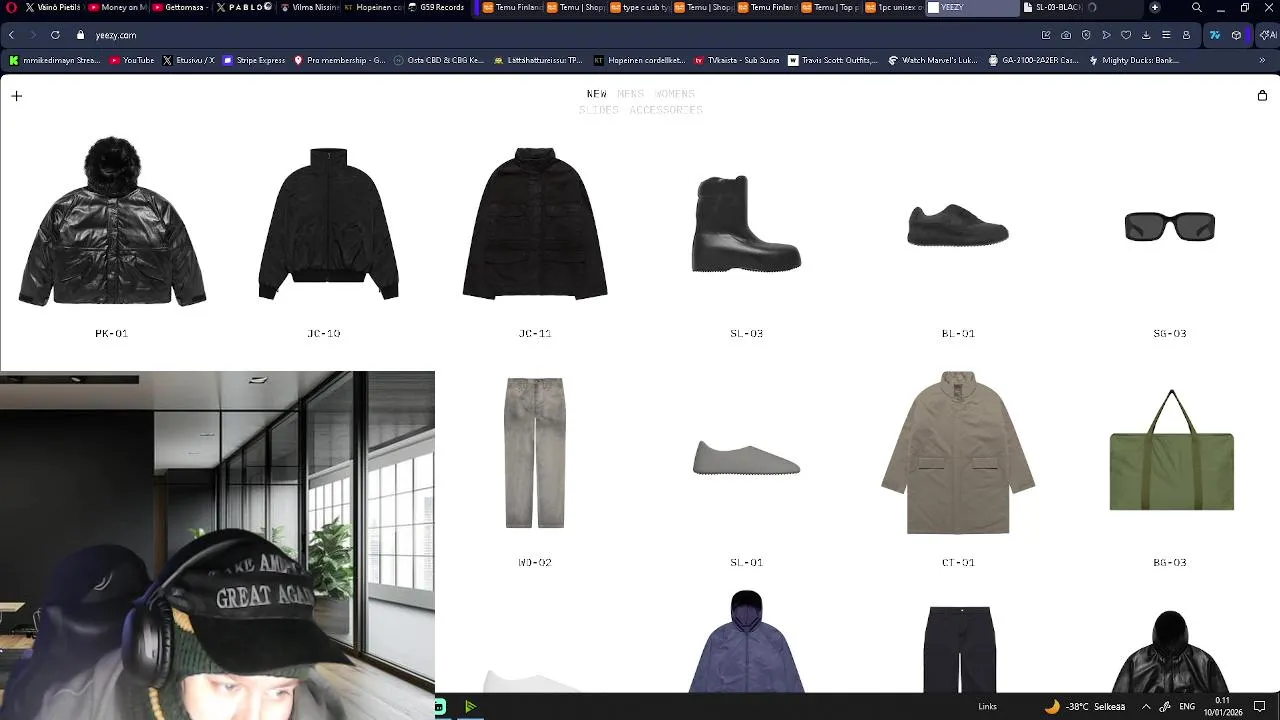The image size is (1280, 720).
Task: Open the plus menu on Yeezy page
Action: tap(16, 96)
